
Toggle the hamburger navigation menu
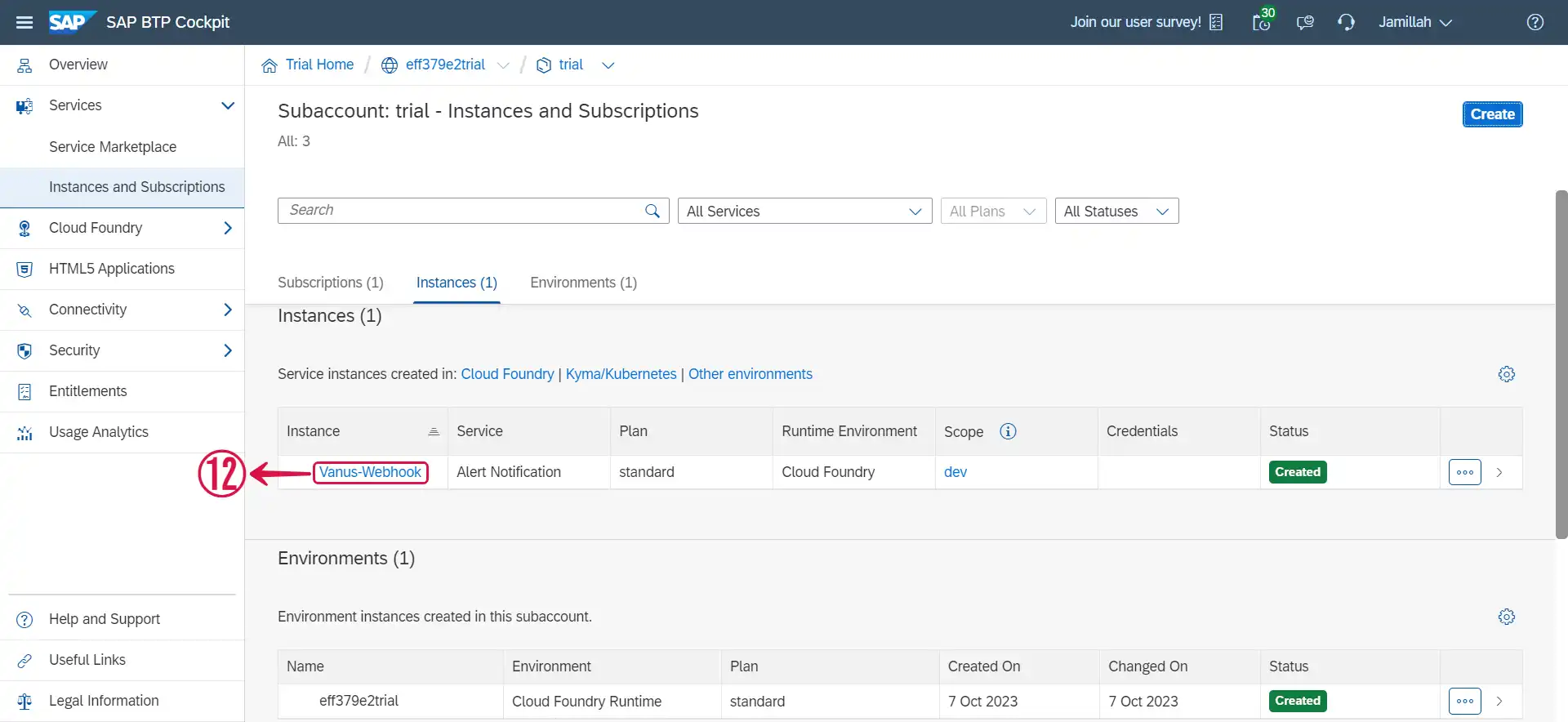point(24,22)
